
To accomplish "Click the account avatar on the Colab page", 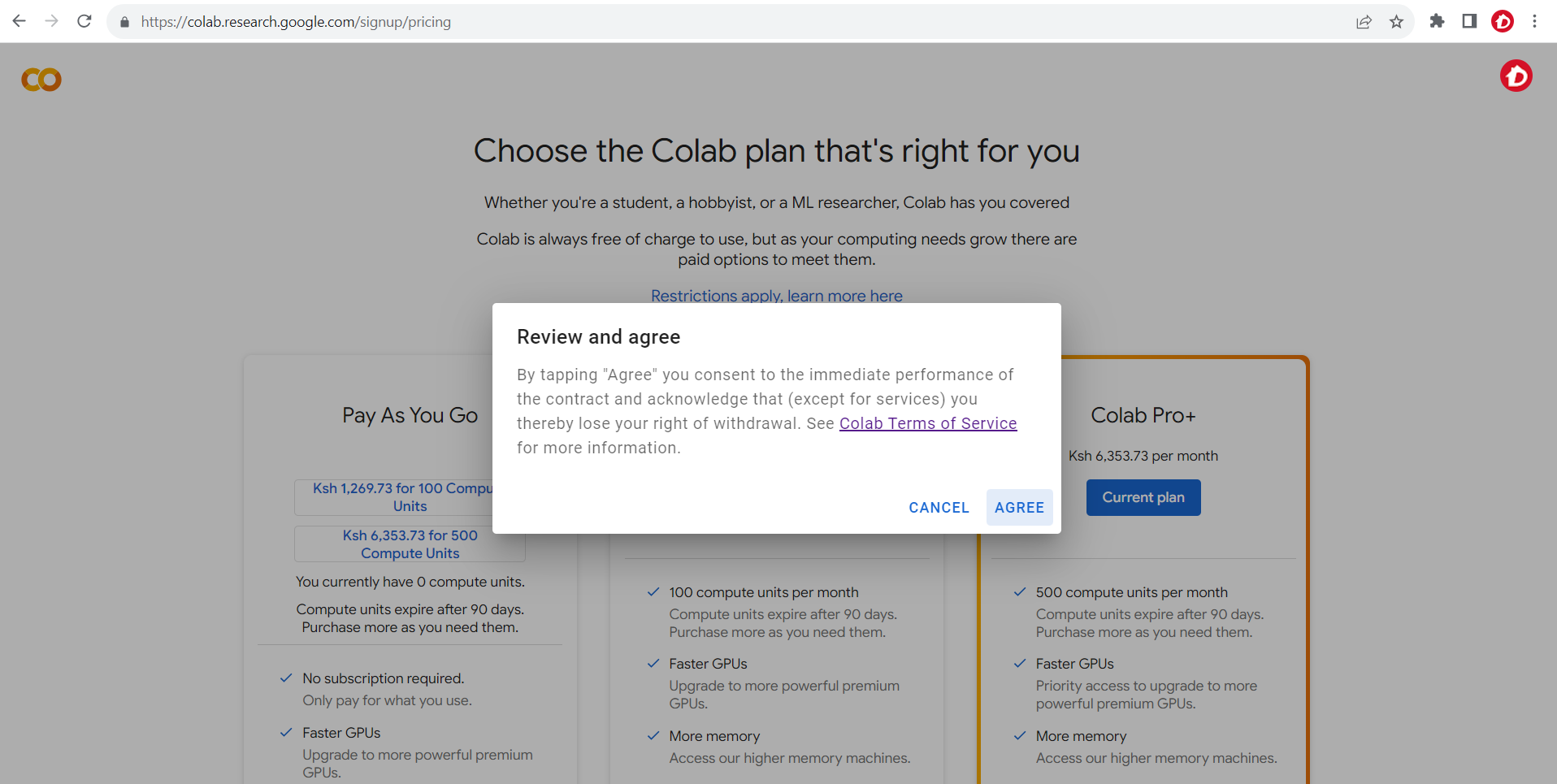I will coord(1516,76).
